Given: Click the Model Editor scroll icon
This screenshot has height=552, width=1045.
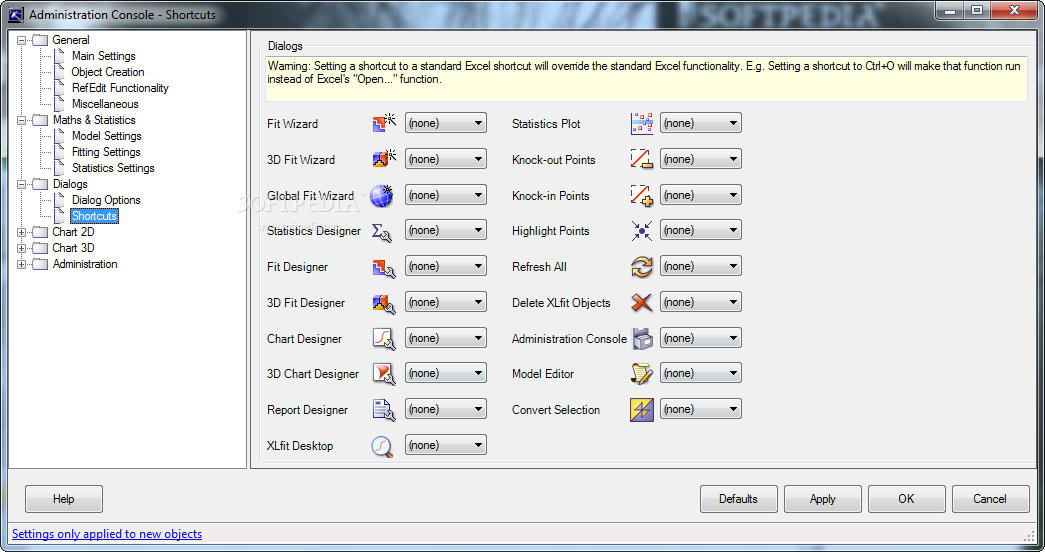Looking at the screenshot, I should 642,374.
